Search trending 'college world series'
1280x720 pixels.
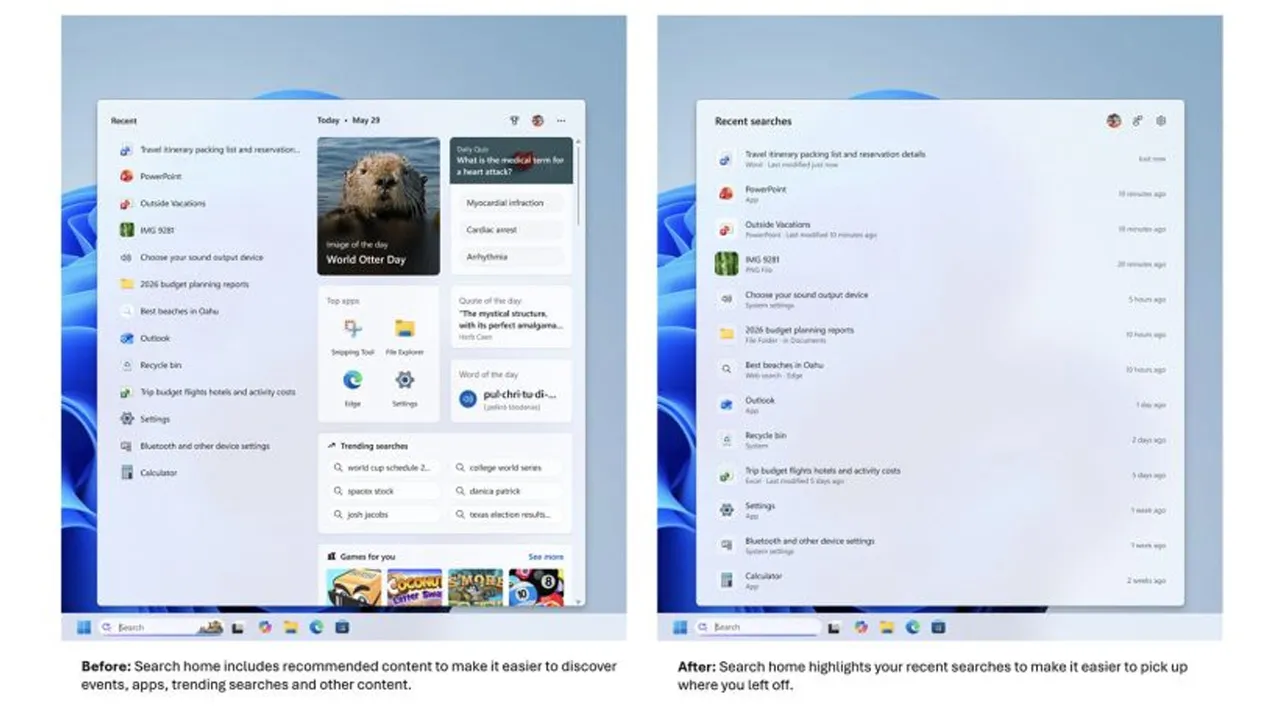(x=506, y=467)
